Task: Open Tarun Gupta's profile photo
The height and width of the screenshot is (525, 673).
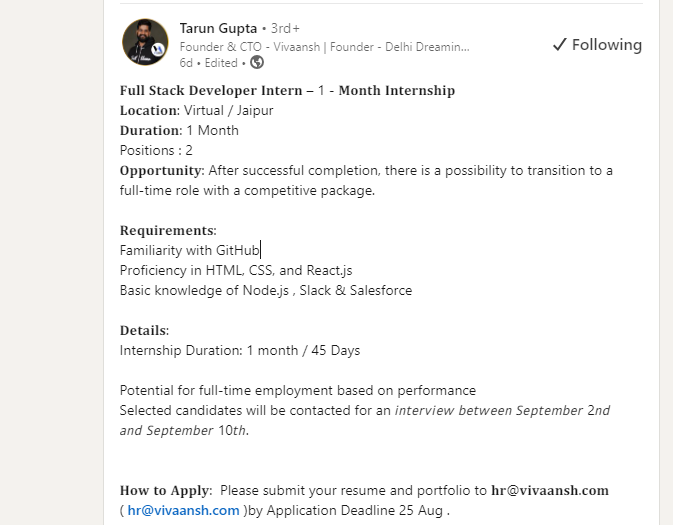Action: coord(145,43)
